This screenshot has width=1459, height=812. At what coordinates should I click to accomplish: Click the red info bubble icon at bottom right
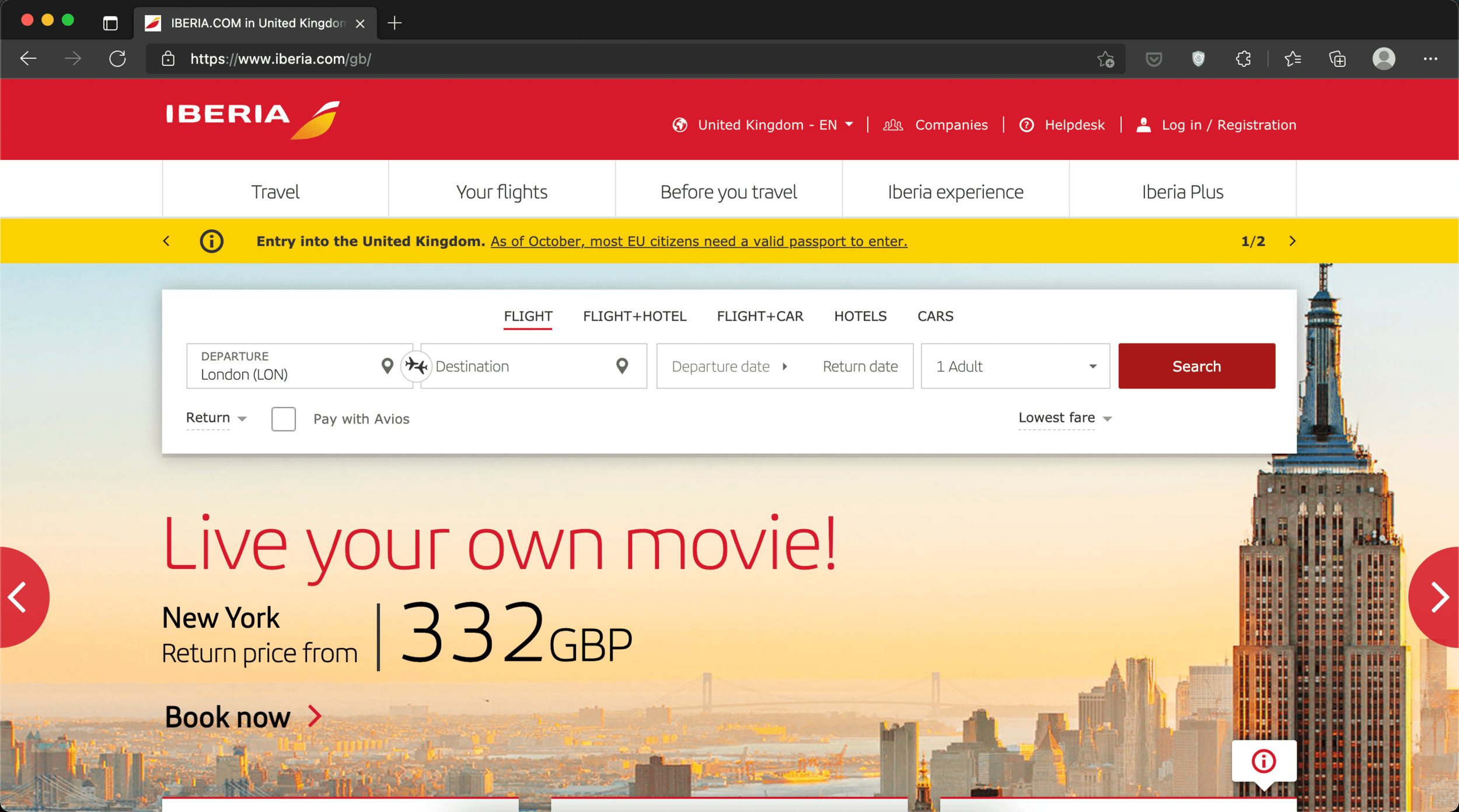(1263, 761)
